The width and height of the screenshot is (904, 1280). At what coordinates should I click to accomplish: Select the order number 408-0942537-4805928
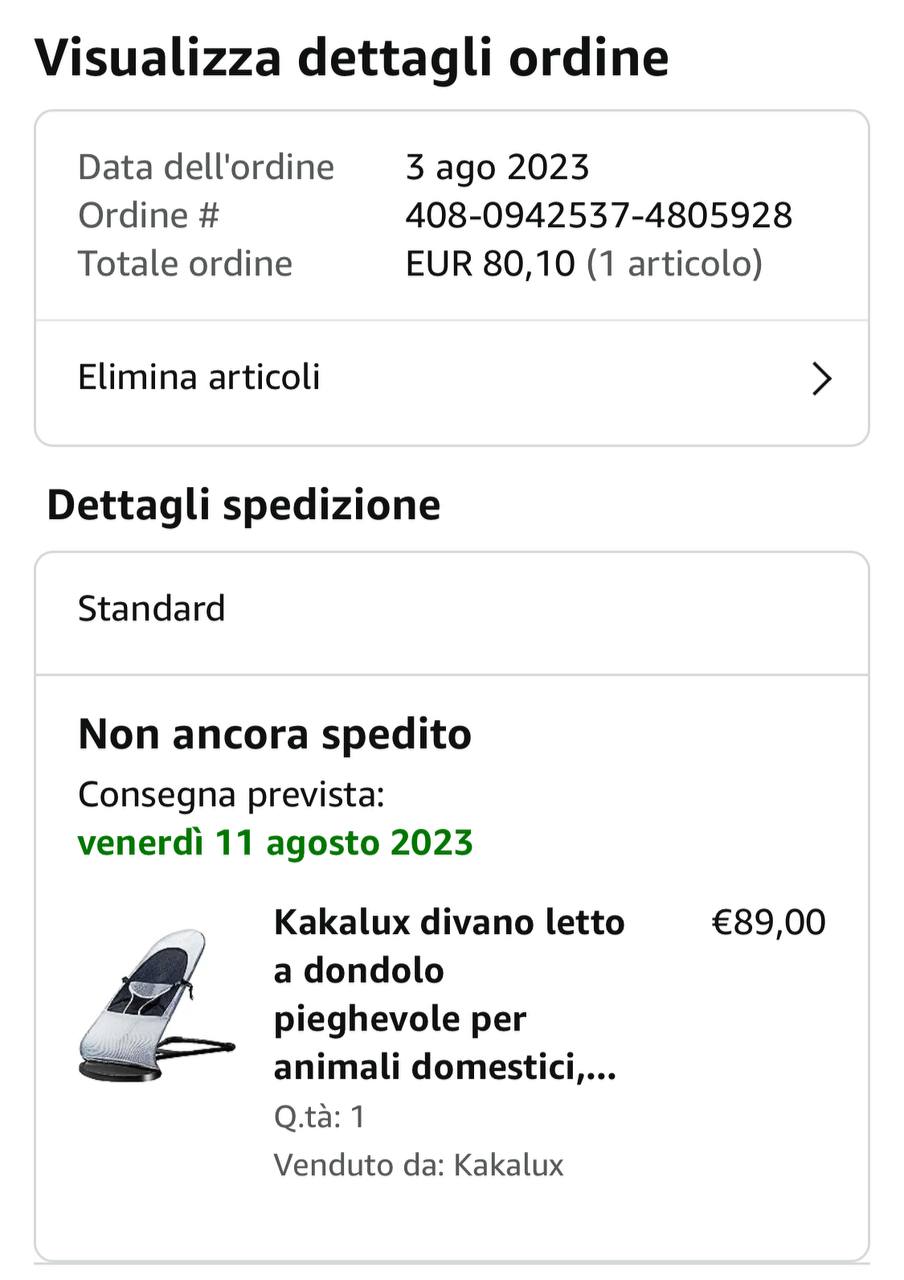tap(598, 215)
